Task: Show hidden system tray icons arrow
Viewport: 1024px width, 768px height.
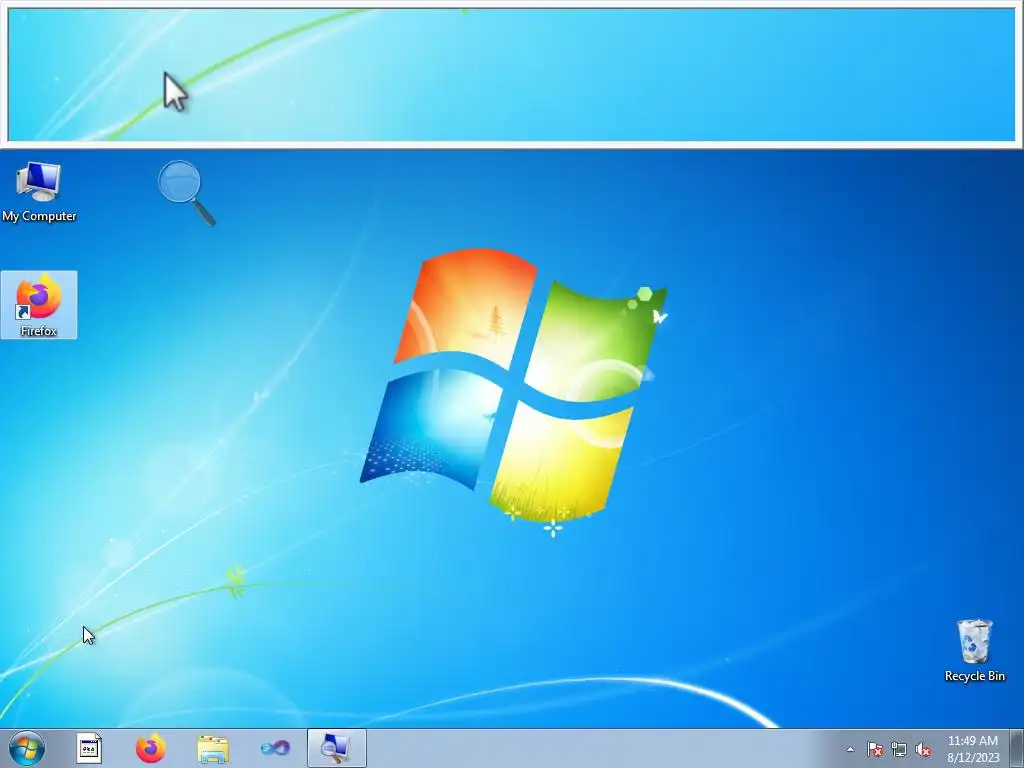Action: [850, 749]
